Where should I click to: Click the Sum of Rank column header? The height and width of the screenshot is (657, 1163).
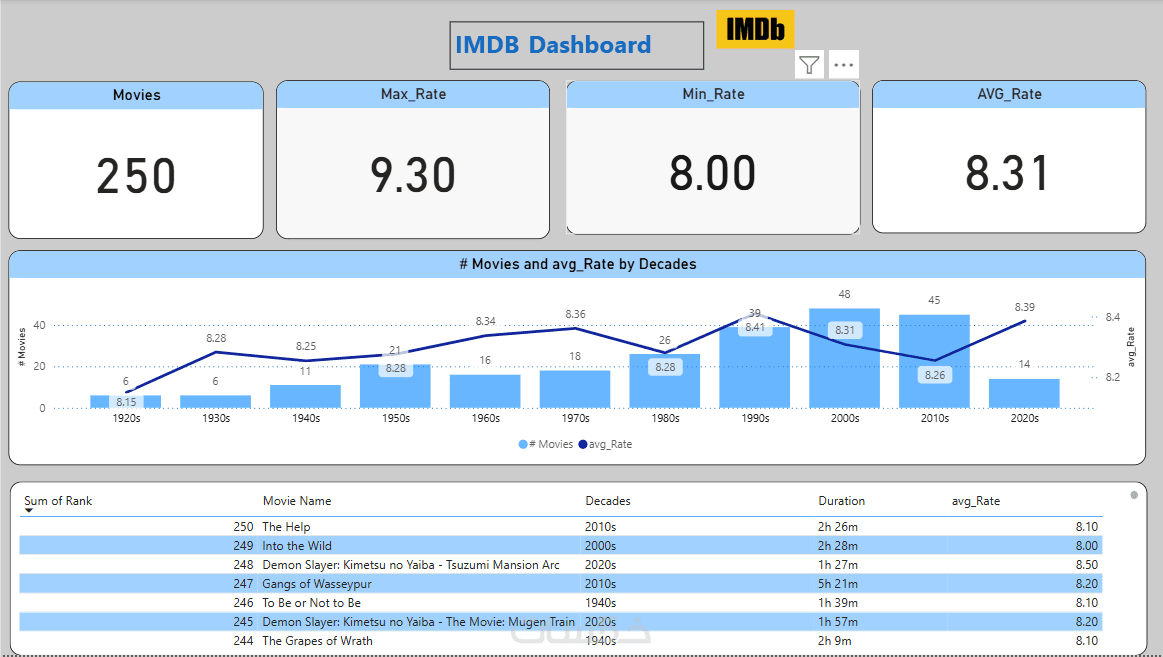pos(58,501)
